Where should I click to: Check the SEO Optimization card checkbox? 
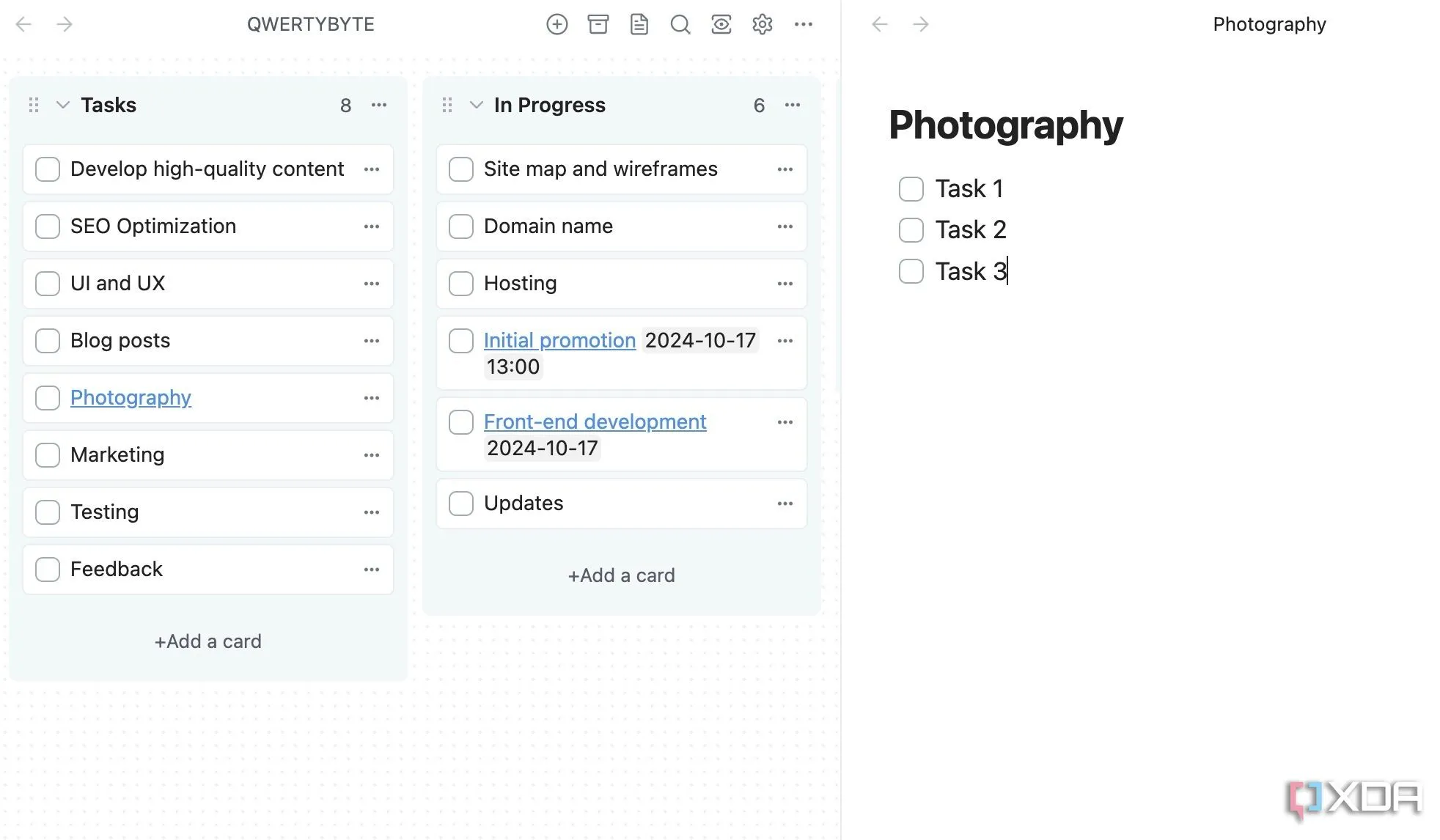point(48,226)
